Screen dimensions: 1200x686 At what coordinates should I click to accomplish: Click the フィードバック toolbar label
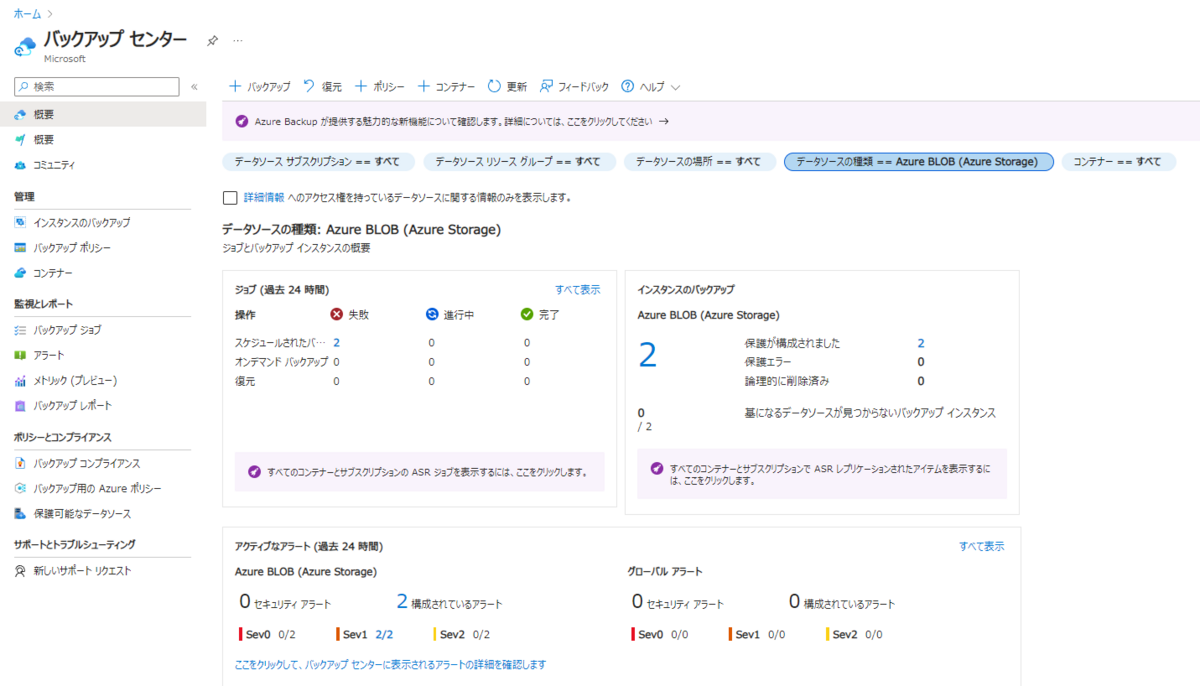tap(583, 87)
